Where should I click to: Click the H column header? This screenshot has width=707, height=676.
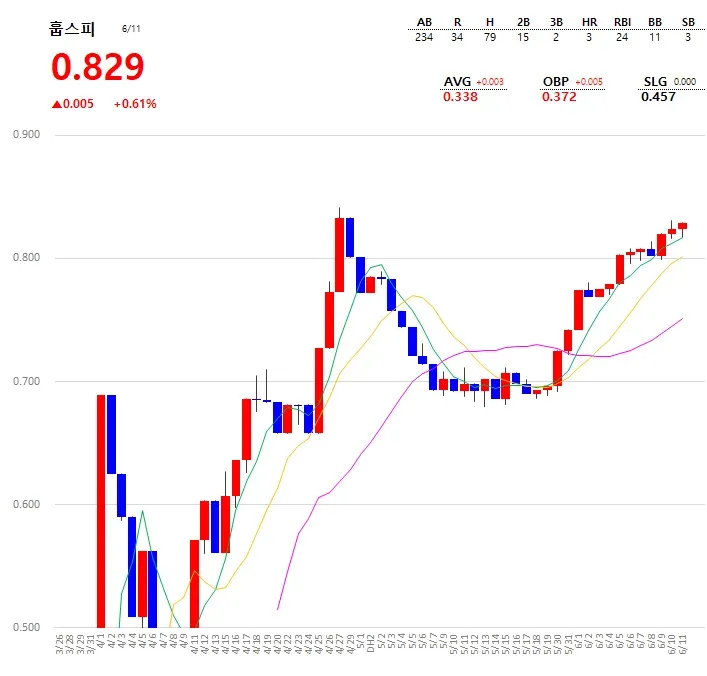(490, 22)
